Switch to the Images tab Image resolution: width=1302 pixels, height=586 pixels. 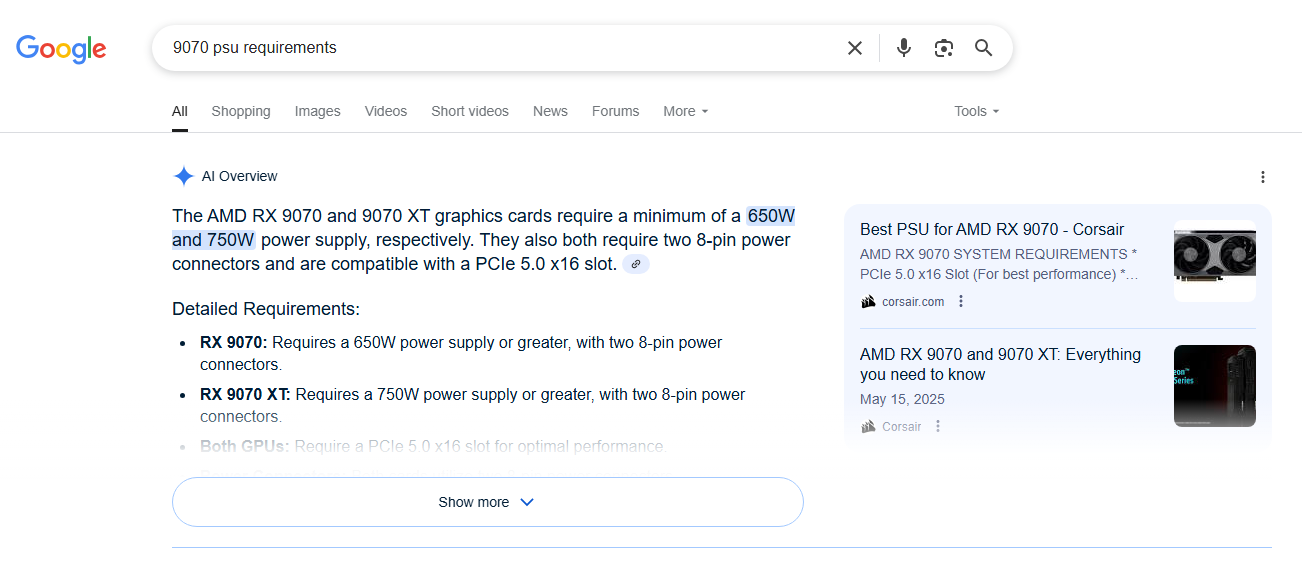coord(318,111)
